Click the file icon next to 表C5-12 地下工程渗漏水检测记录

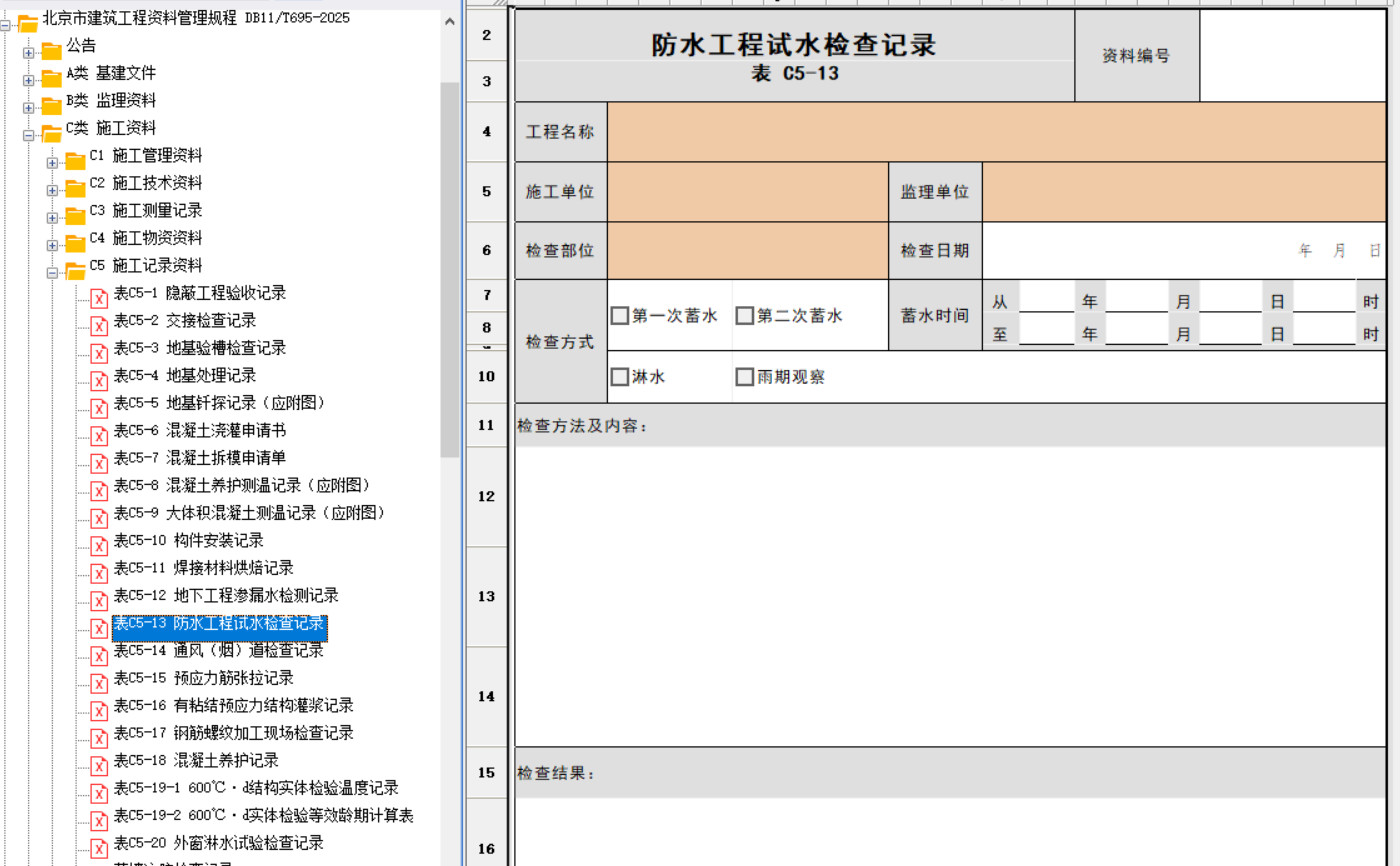99,600
